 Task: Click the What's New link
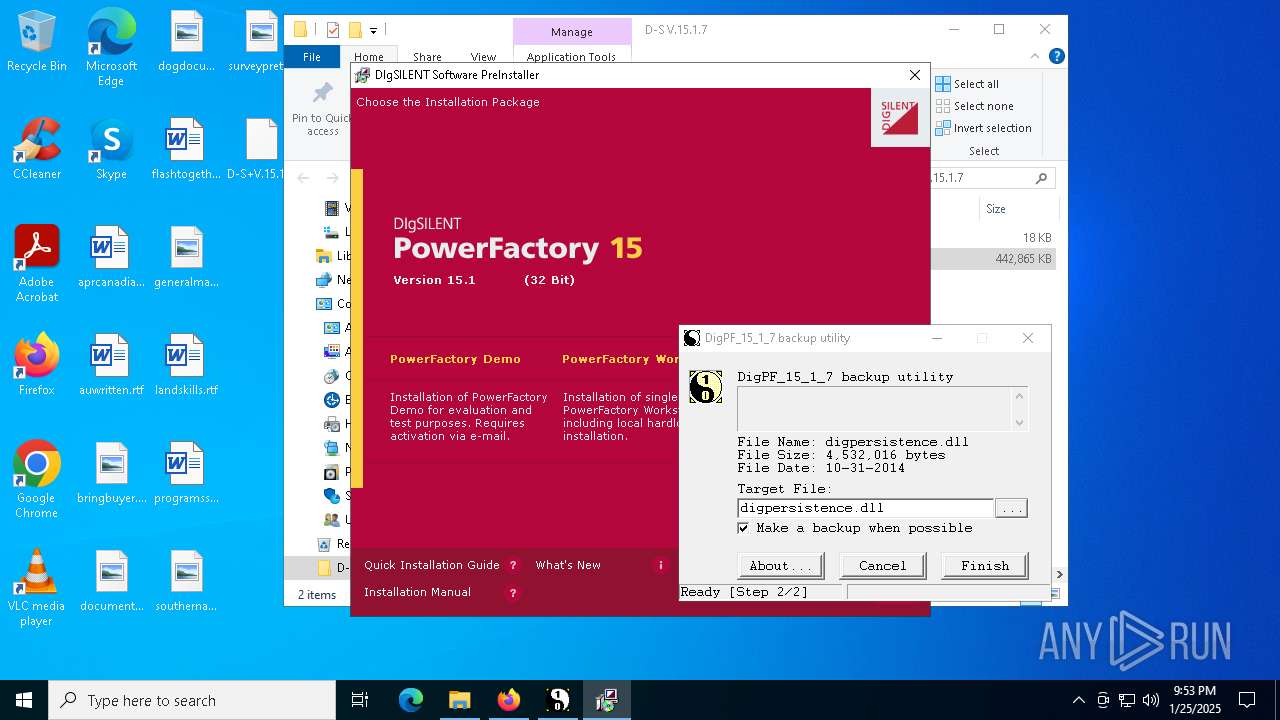[x=568, y=565]
